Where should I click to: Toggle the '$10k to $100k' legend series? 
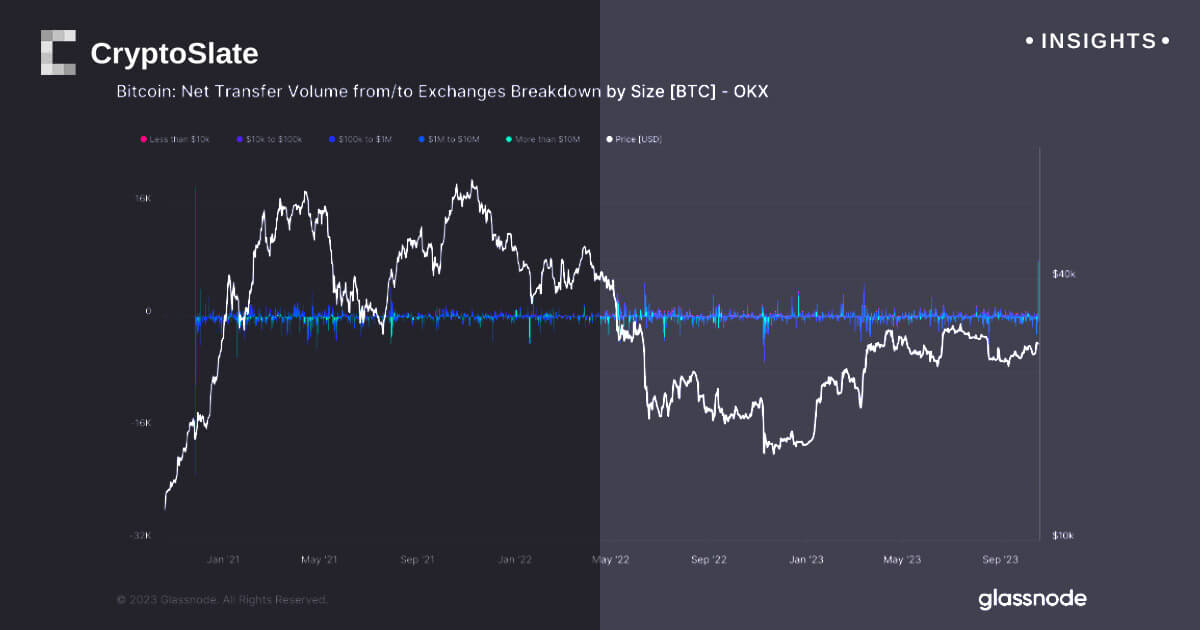click(x=273, y=139)
